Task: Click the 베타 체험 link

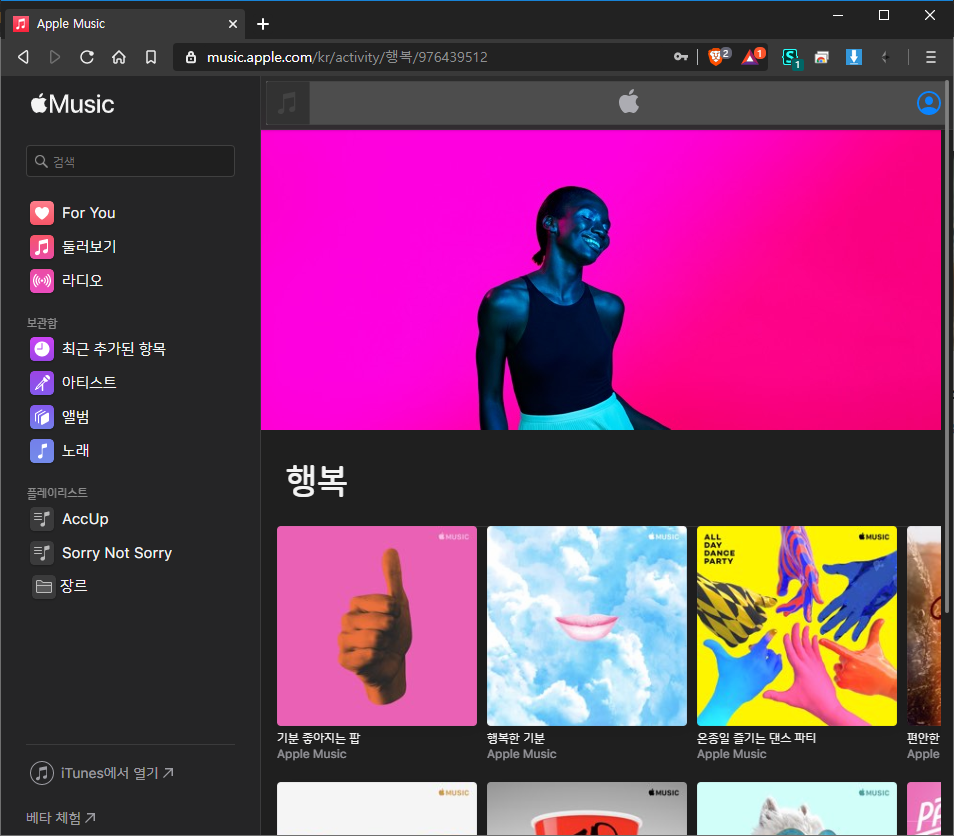Action: pos(61,818)
